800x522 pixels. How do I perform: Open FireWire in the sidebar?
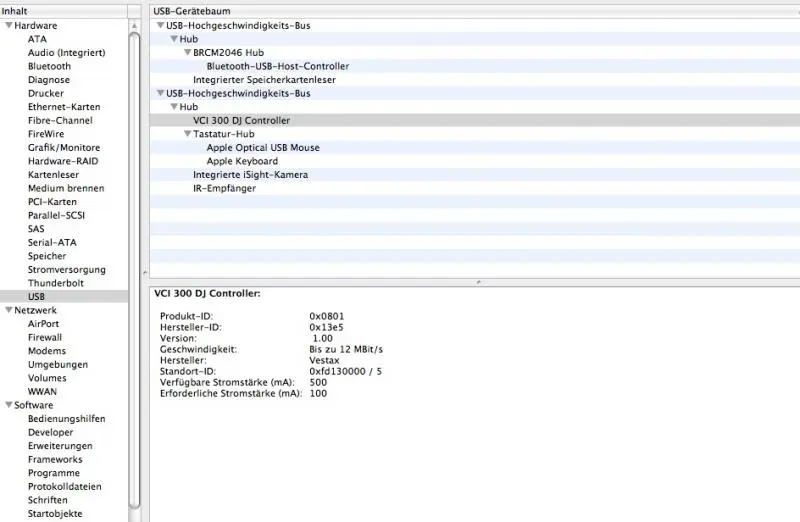(x=46, y=134)
